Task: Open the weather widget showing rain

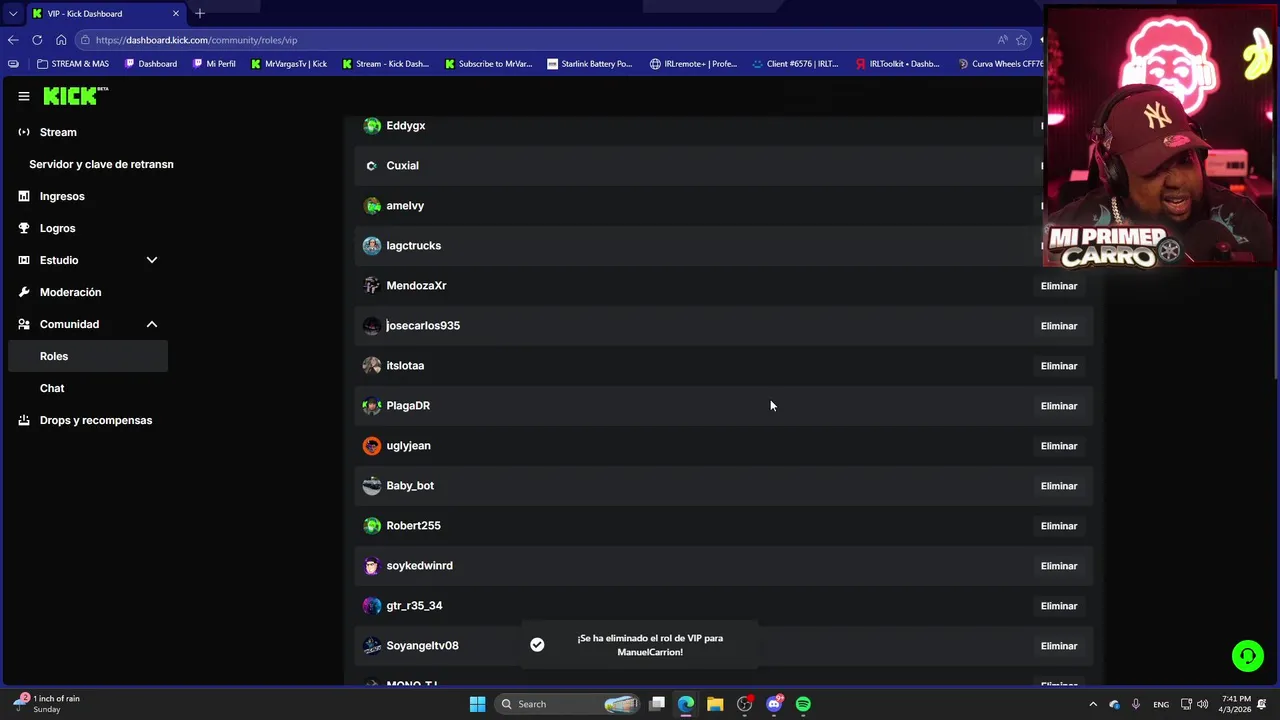Action: click(x=48, y=704)
